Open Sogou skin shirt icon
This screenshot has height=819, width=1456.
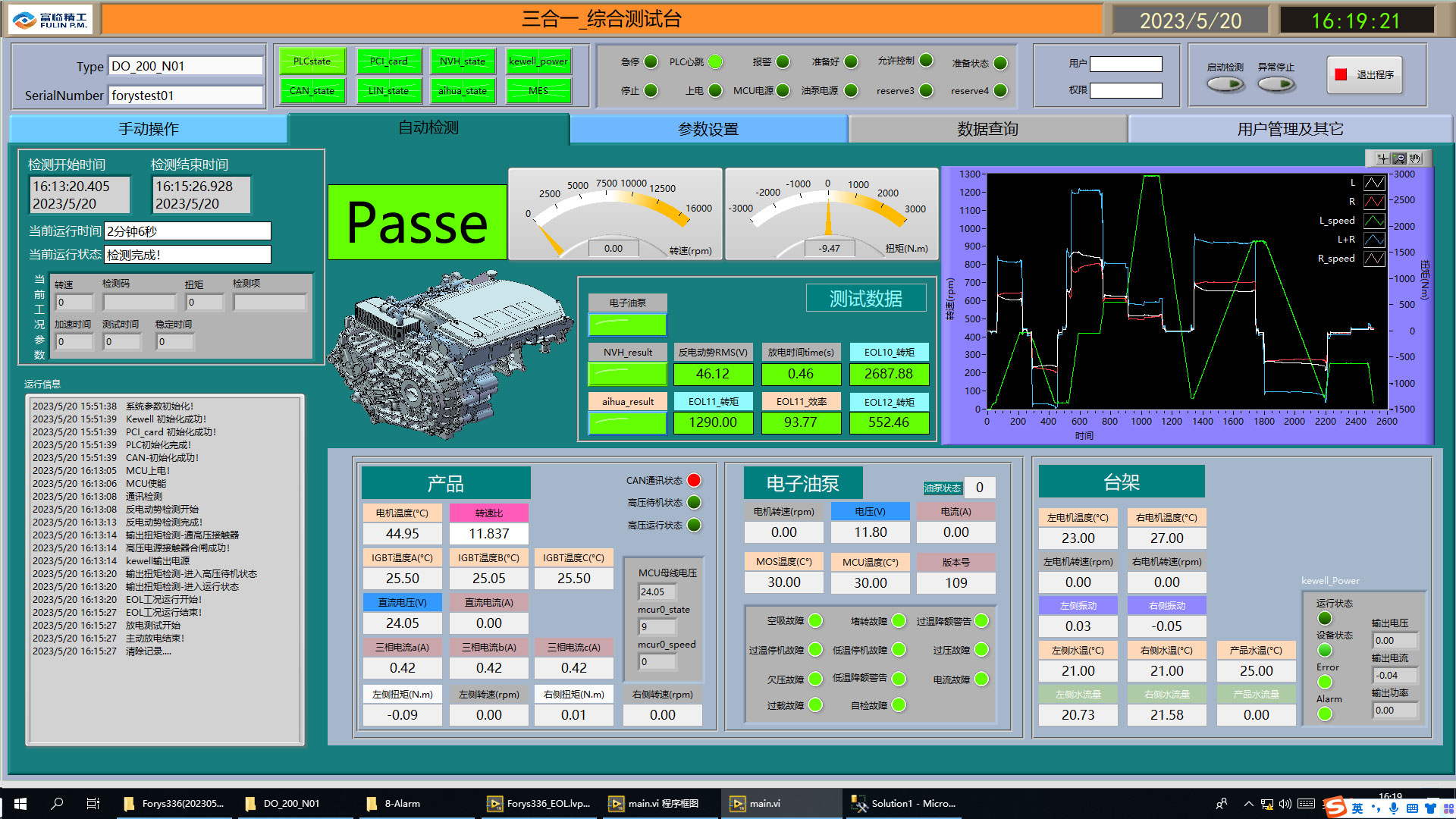(x=1430, y=808)
